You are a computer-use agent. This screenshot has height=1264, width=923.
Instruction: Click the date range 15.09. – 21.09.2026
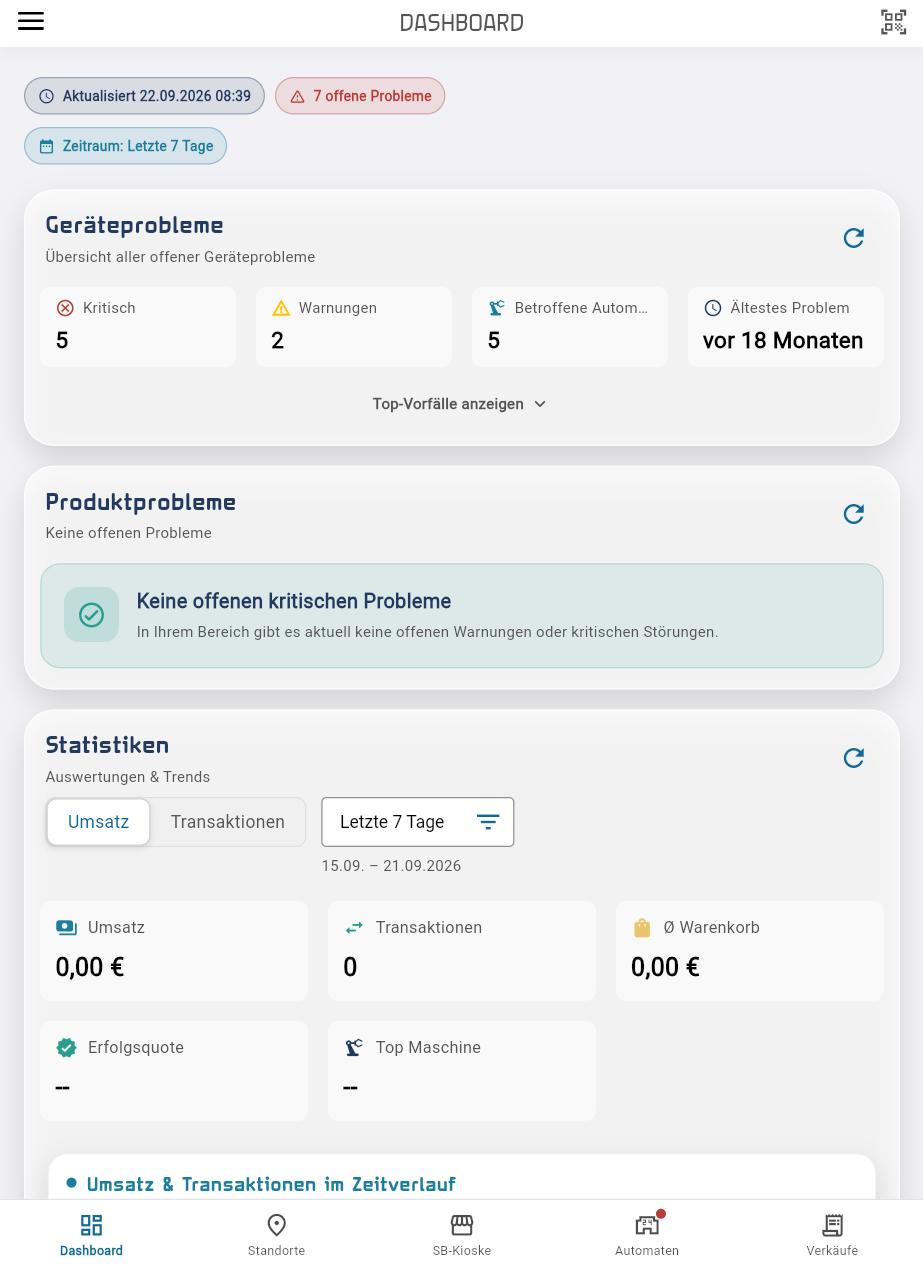[391, 866]
